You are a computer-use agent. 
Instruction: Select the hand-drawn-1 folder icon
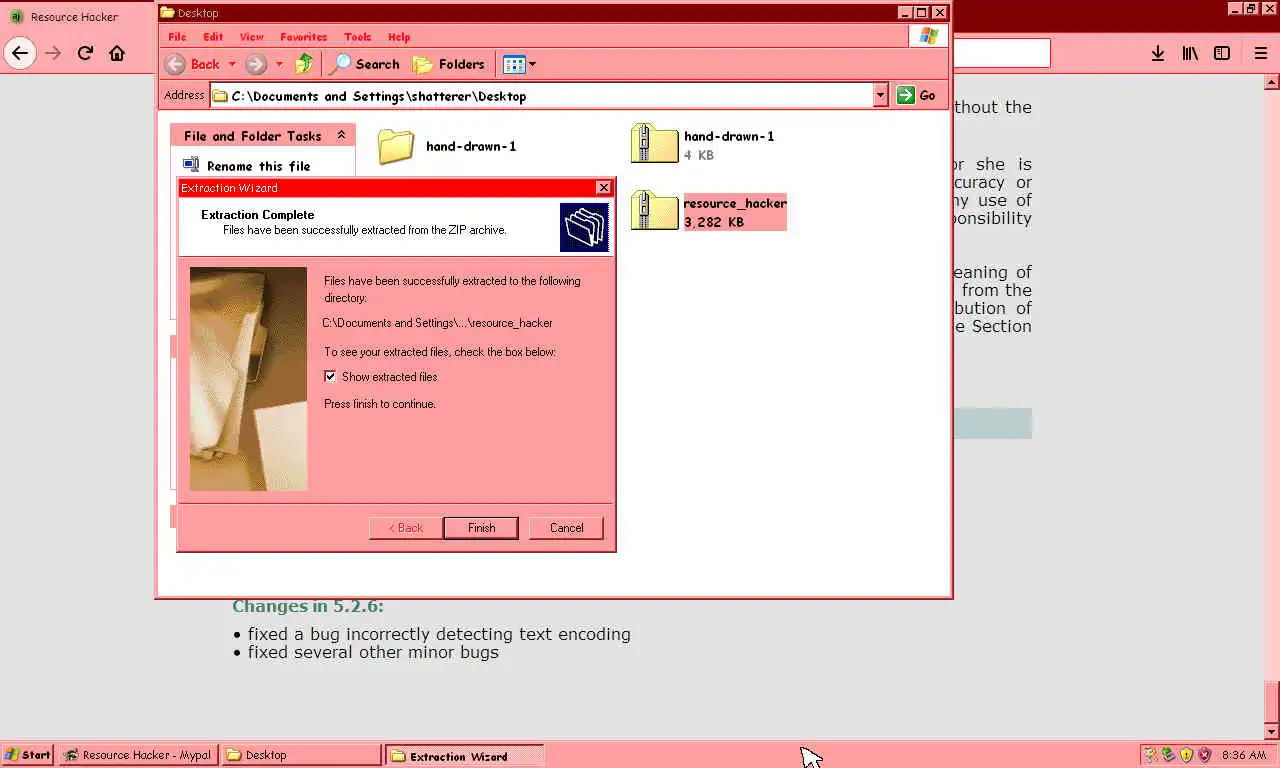[x=396, y=146]
